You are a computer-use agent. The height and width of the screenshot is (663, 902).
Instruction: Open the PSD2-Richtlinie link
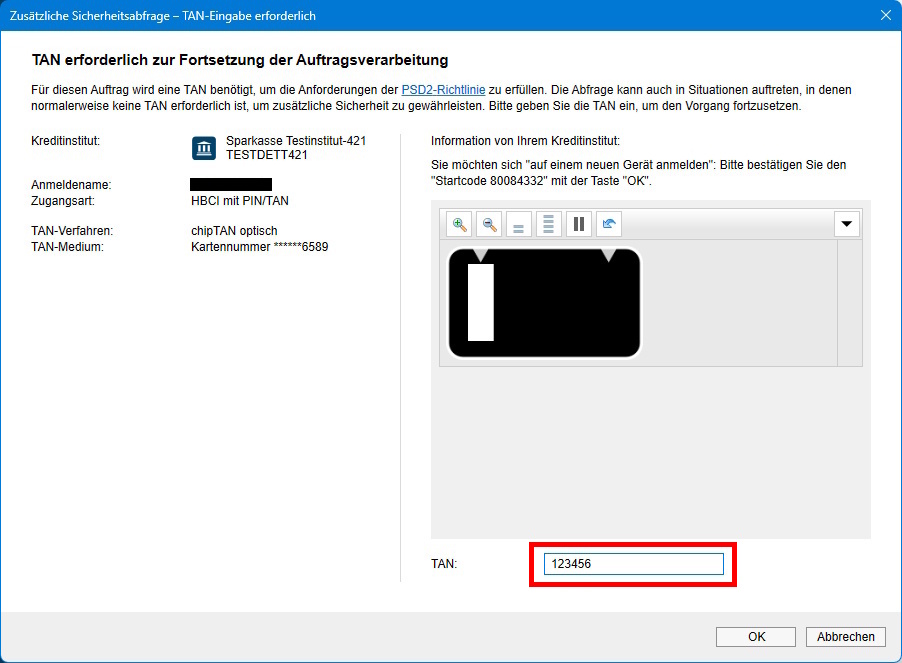(443, 90)
